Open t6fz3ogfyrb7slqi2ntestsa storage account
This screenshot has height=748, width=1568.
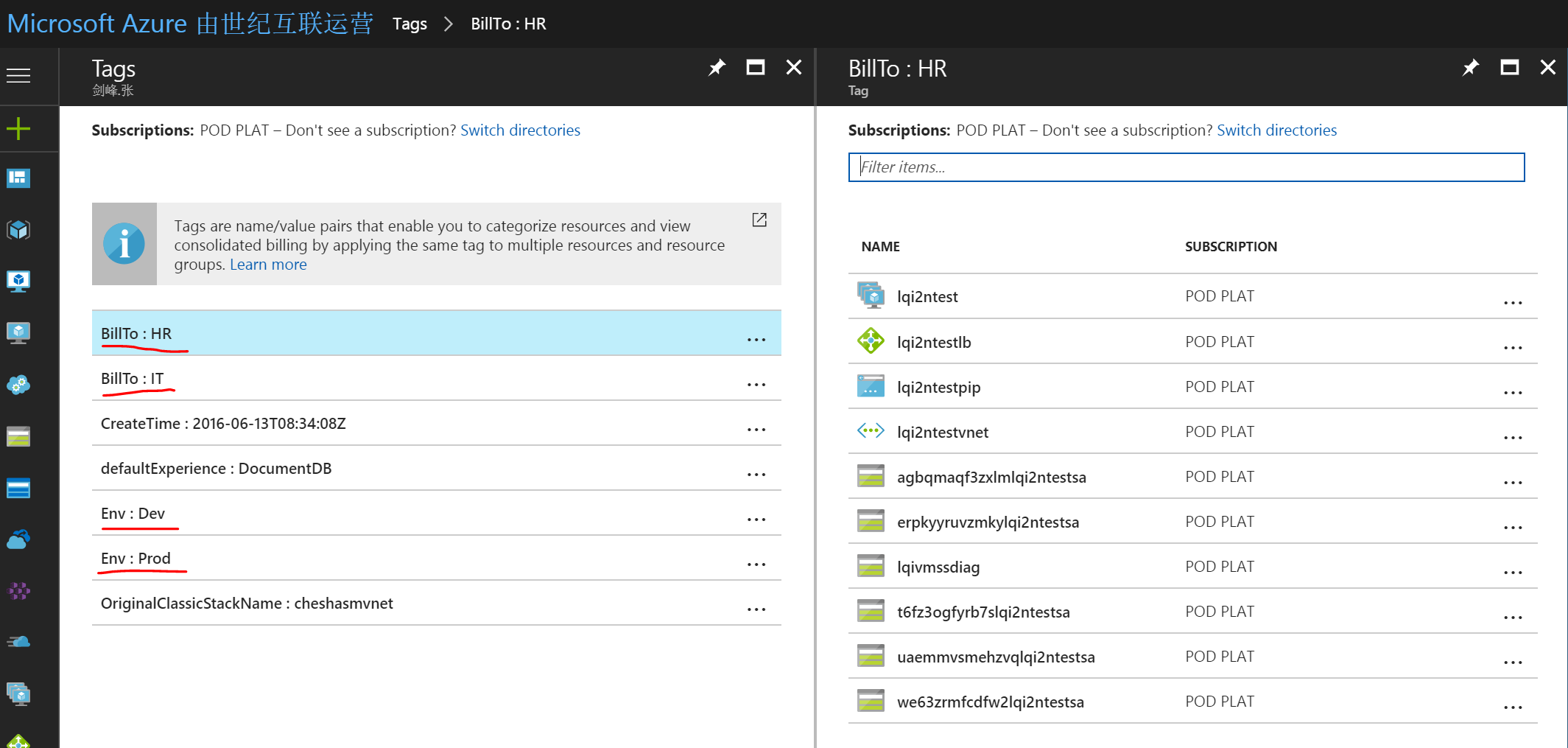click(983, 612)
